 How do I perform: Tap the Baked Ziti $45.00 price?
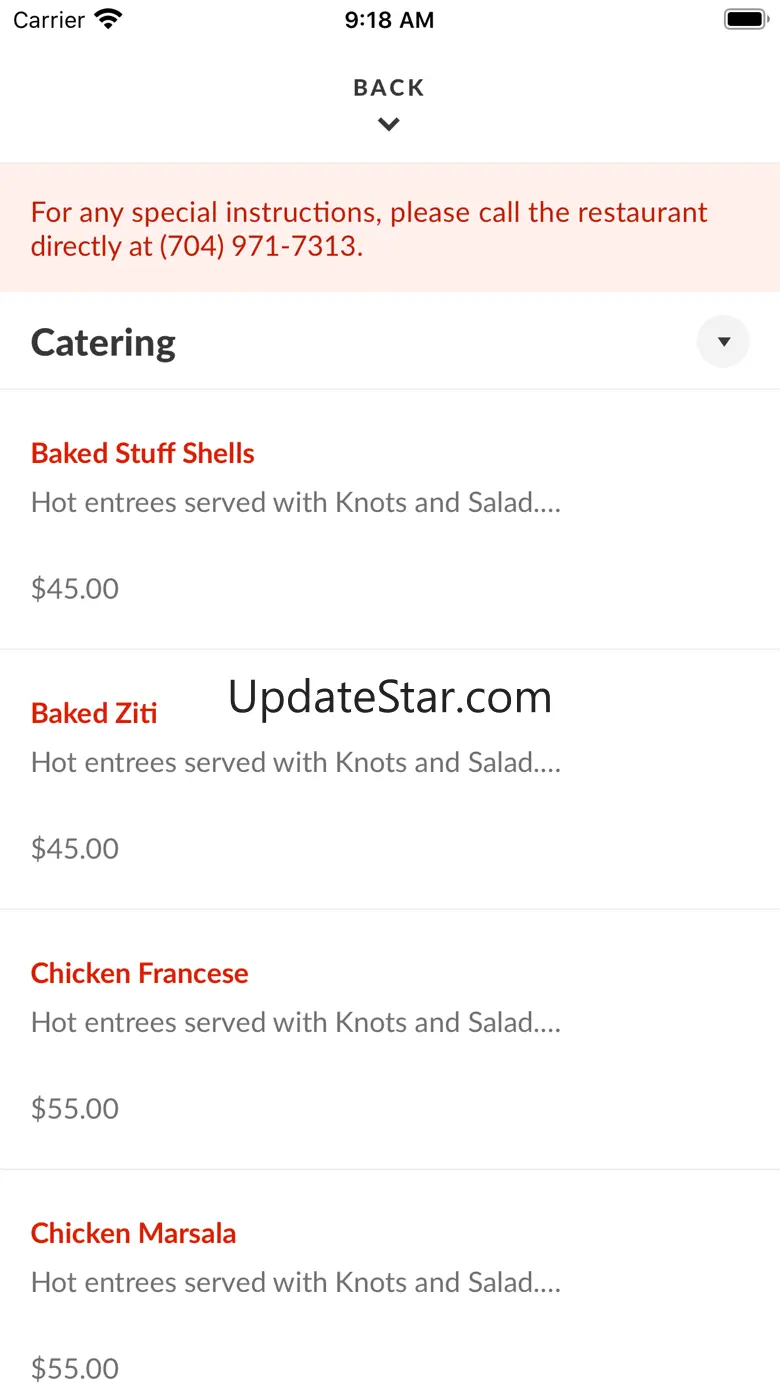(x=75, y=848)
